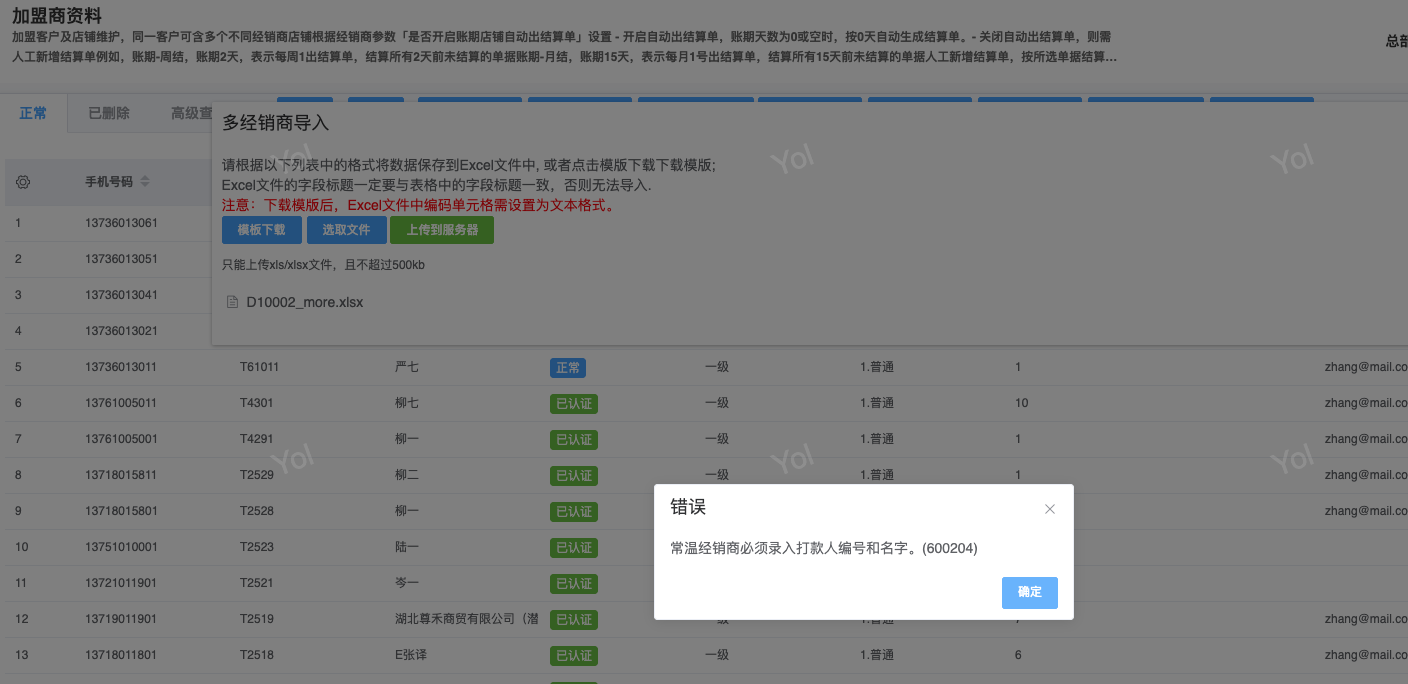Click the name 柳七
The height and width of the screenshot is (684, 1408).
407,403
